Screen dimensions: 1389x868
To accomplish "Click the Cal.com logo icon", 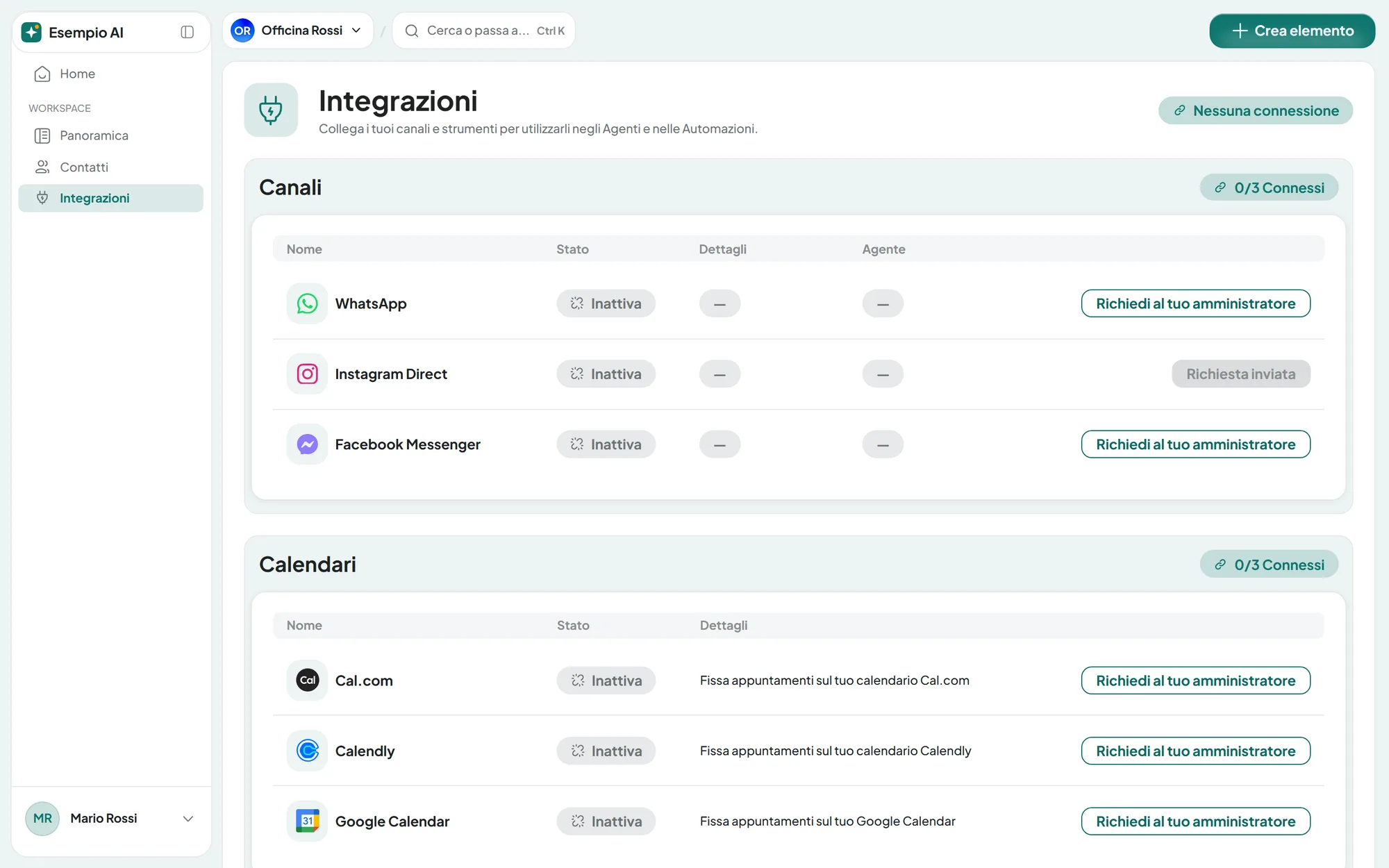I will click(x=307, y=681).
